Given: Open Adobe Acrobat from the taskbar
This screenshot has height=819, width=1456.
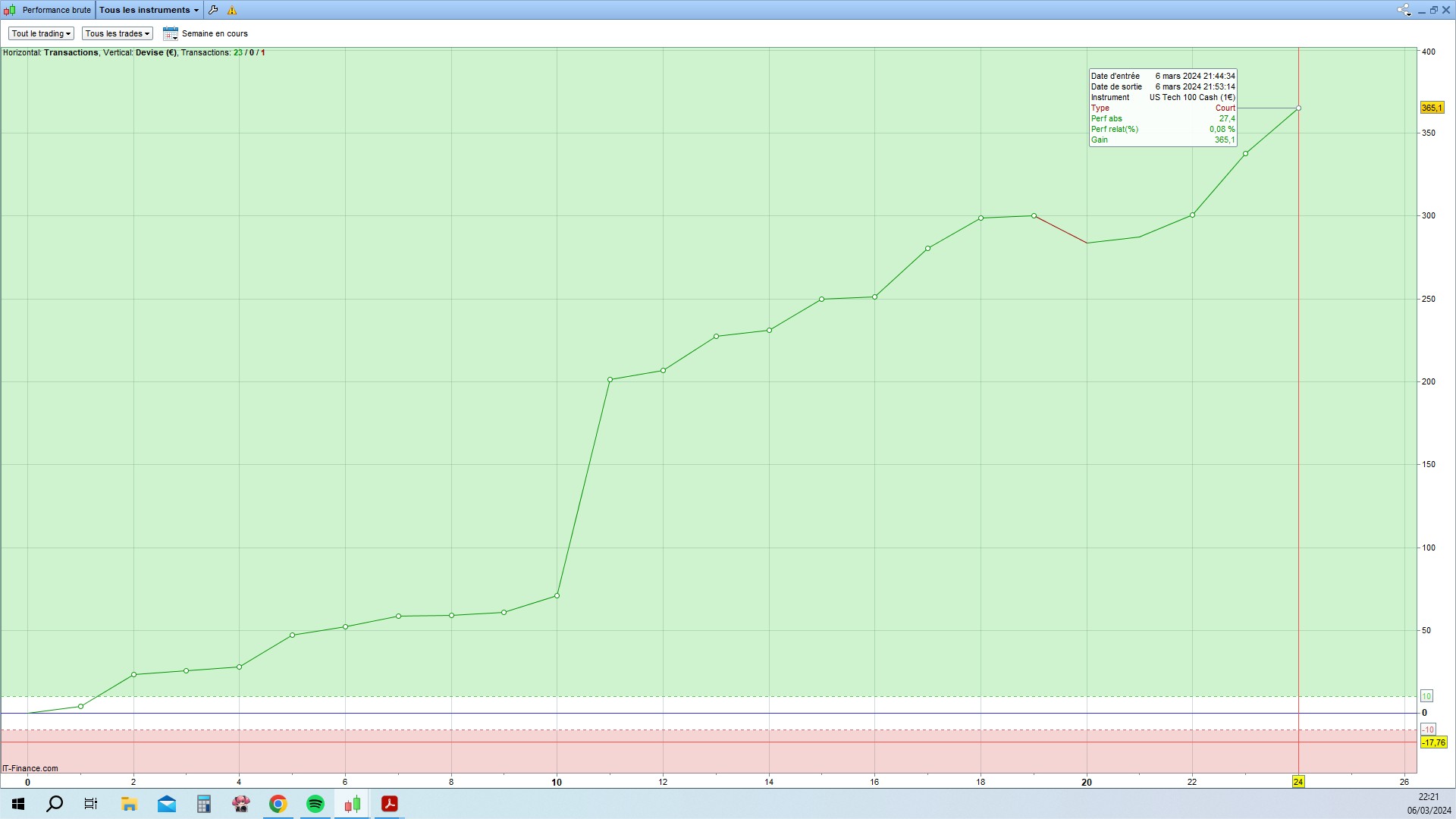Looking at the screenshot, I should (x=390, y=804).
